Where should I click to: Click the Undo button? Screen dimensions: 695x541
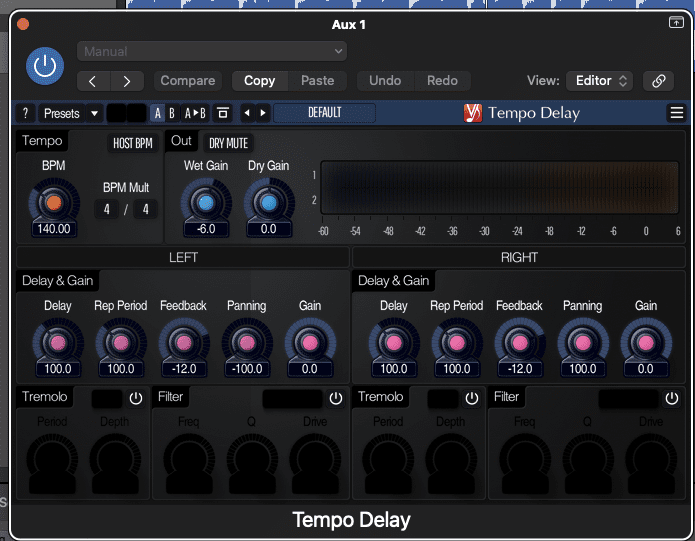pos(385,81)
